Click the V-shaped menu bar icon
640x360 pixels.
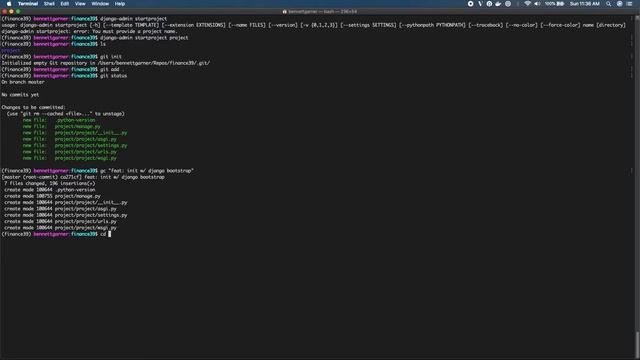pos(480,4)
